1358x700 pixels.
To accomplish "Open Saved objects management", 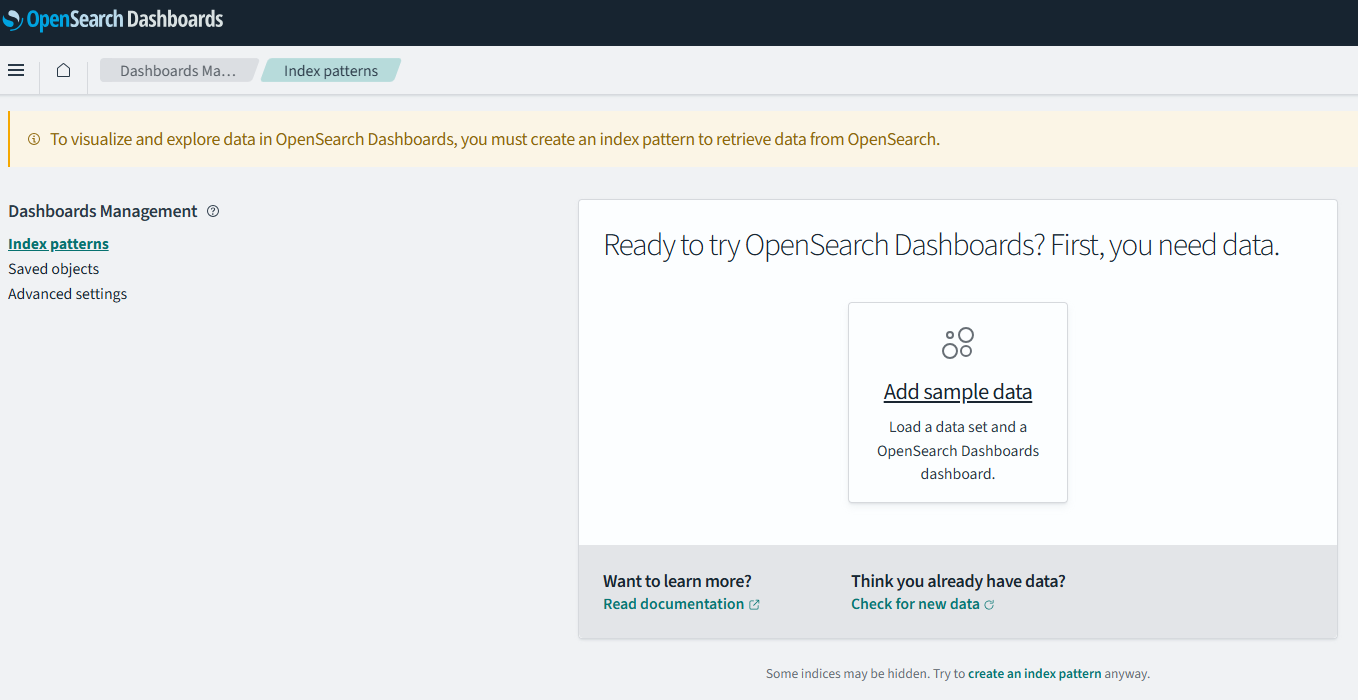I will click(x=53, y=268).
